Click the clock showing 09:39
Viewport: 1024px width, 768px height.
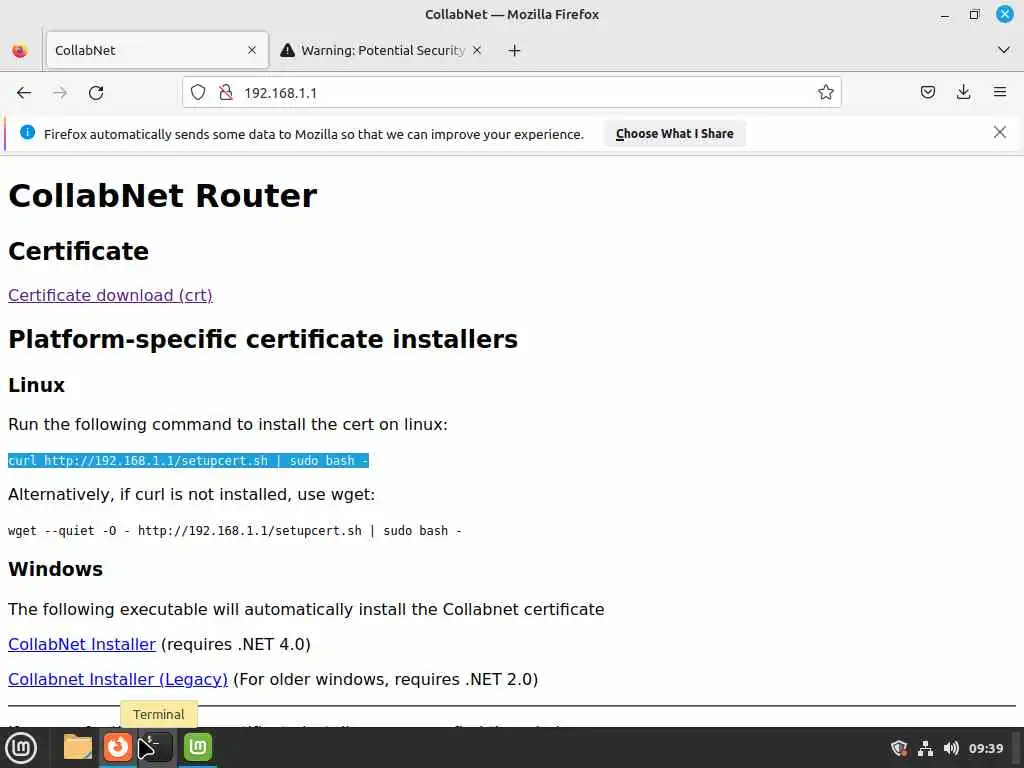[x=986, y=748]
